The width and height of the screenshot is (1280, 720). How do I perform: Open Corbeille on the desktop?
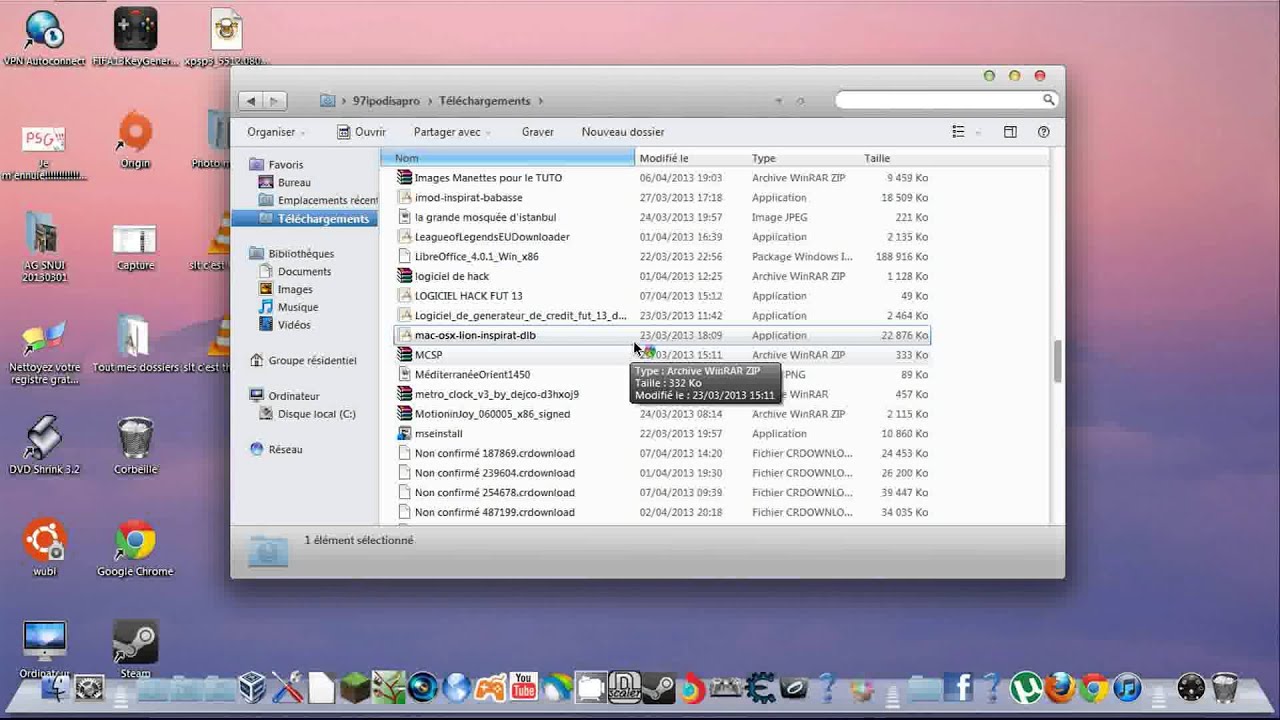(135, 445)
